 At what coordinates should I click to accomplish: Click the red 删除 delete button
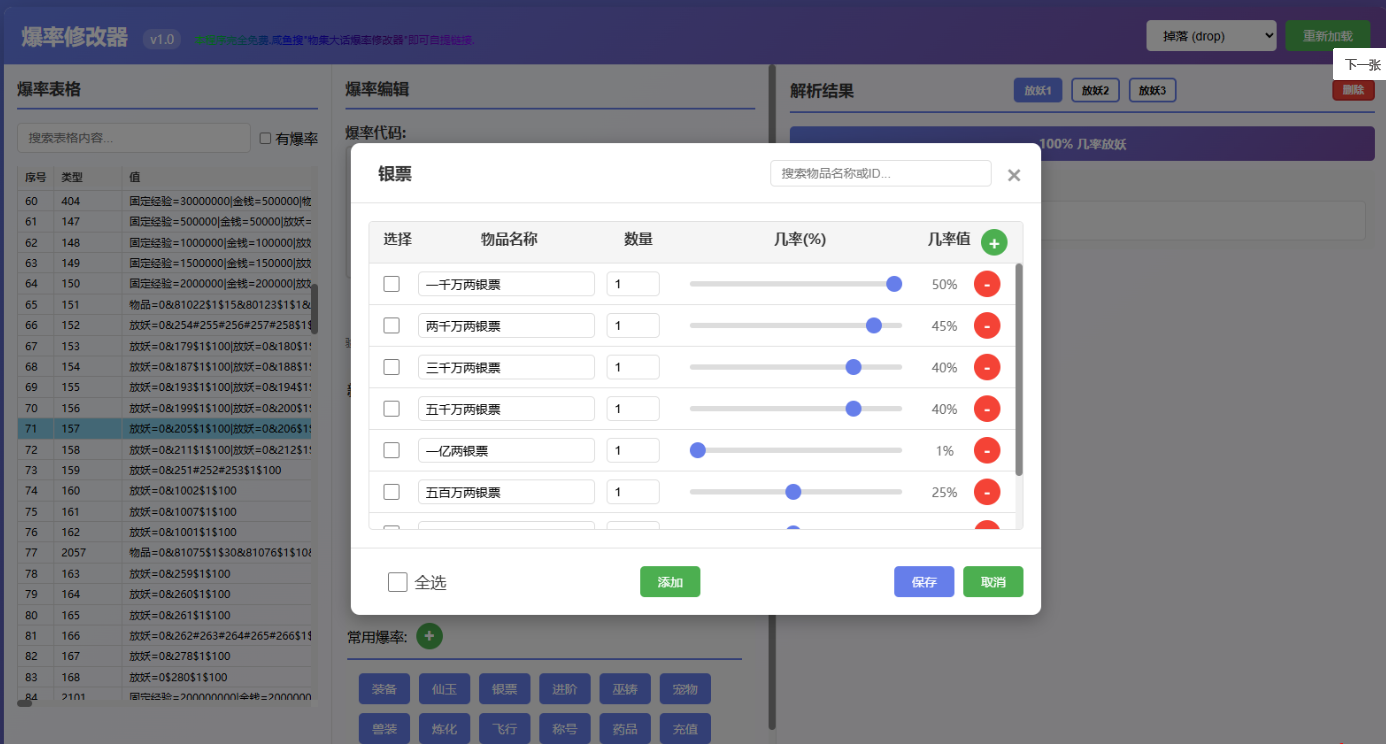pos(1352,89)
